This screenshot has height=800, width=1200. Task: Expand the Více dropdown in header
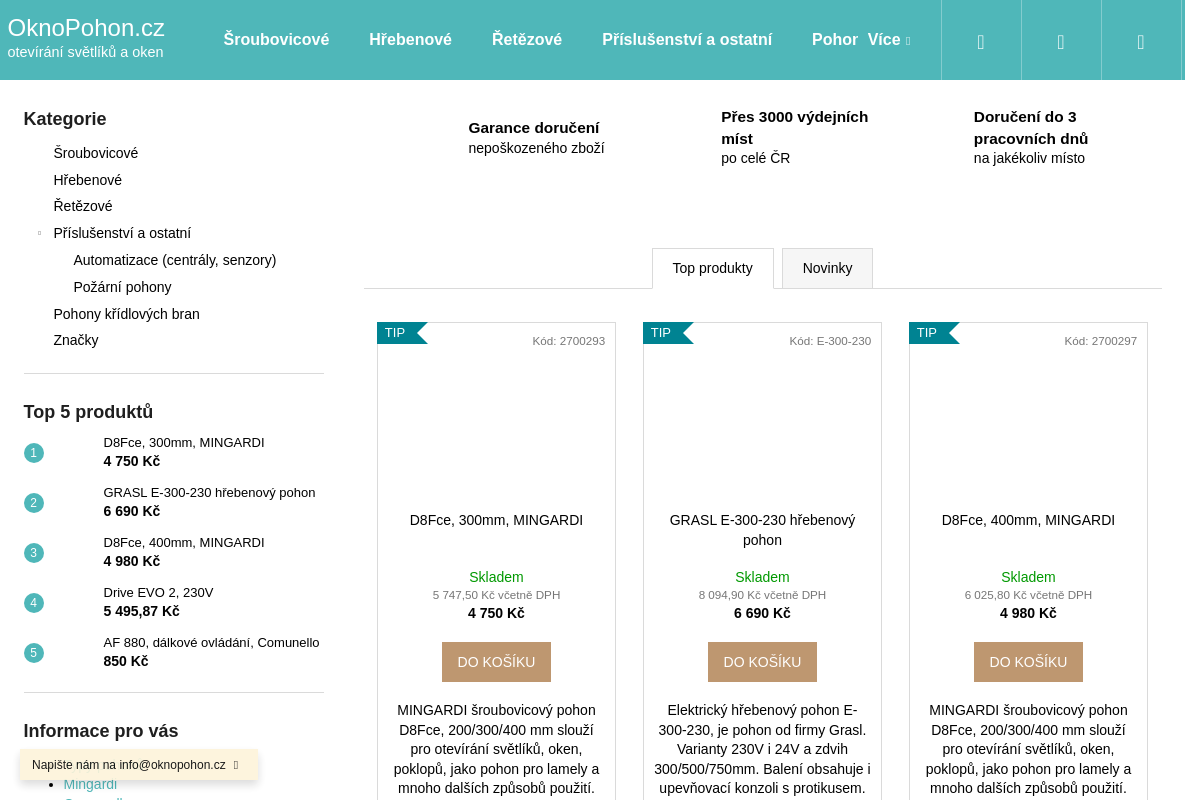(889, 40)
